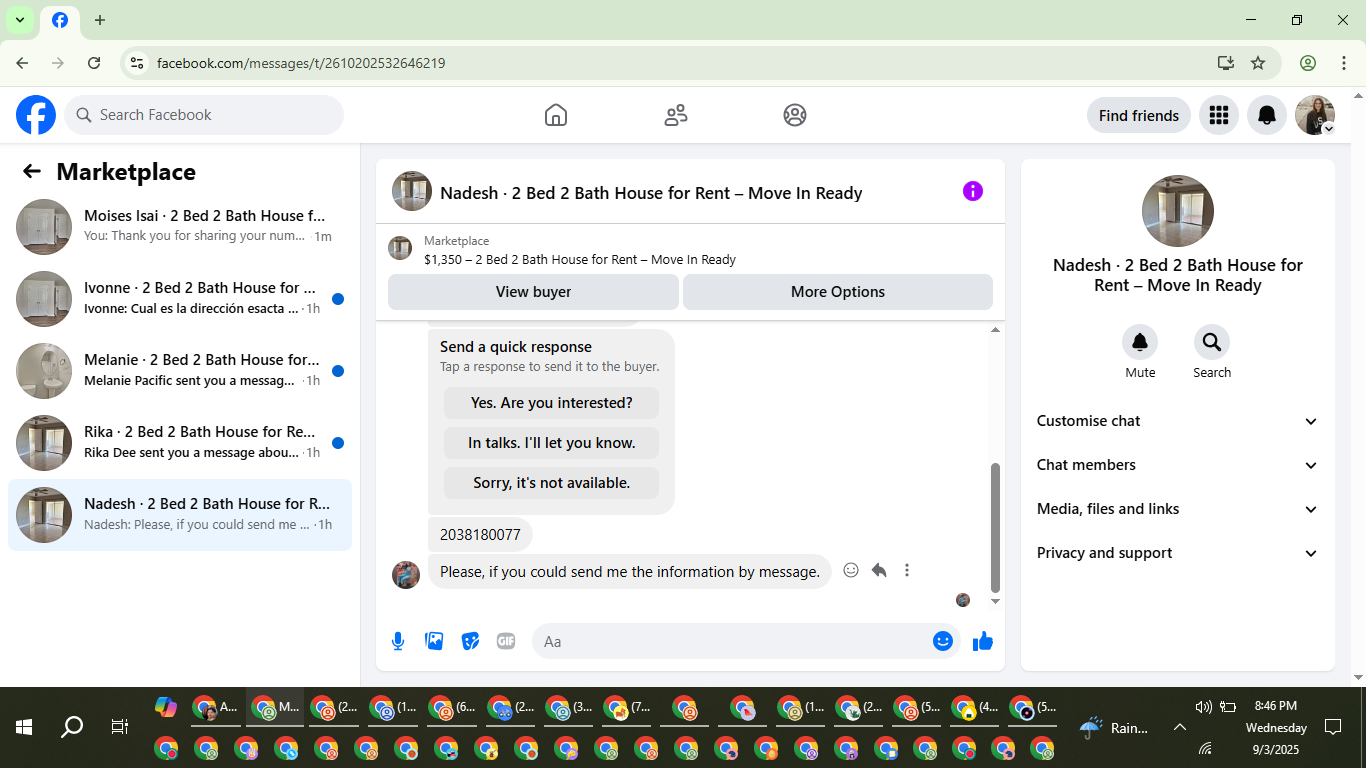Expand the Privacy and support section
Image resolution: width=1366 pixels, height=768 pixels.
click(1178, 553)
